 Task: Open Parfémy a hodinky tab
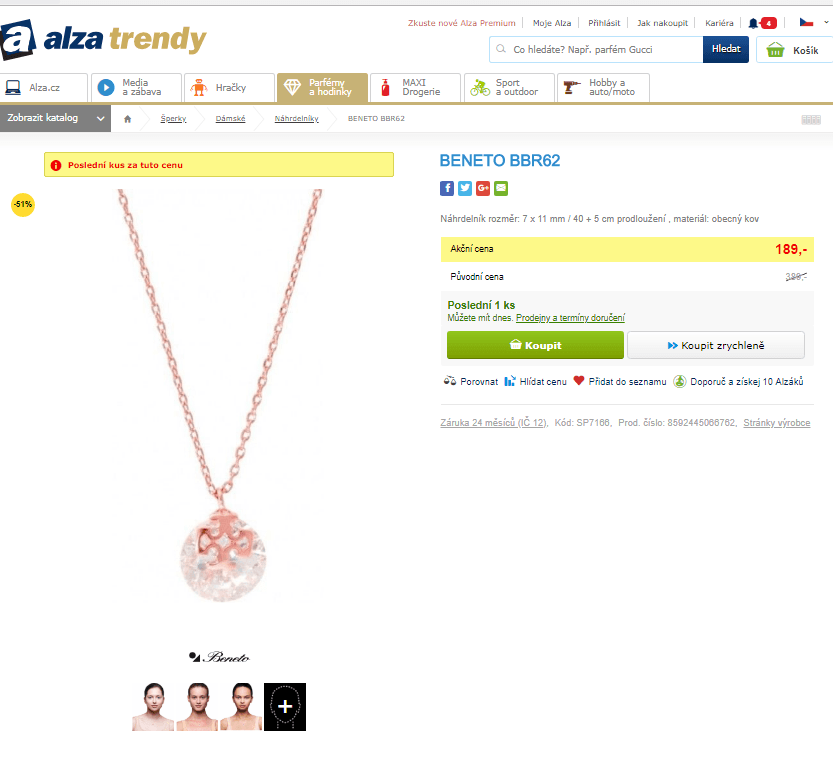pyautogui.click(x=322, y=87)
